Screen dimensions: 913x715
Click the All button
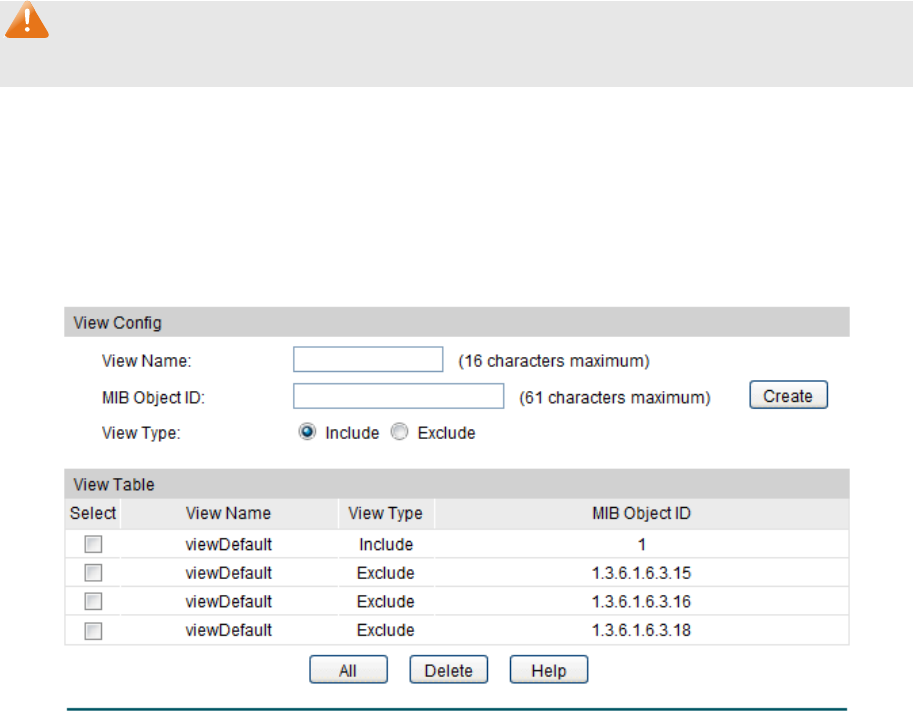(348, 670)
